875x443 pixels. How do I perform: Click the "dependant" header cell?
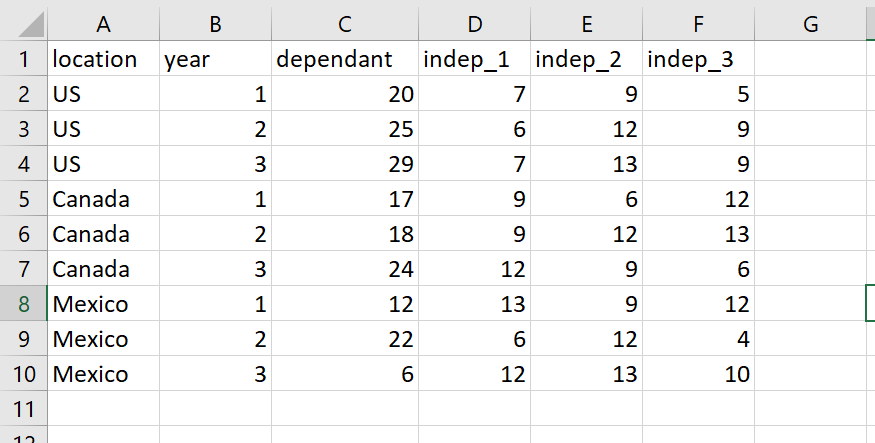click(345, 59)
